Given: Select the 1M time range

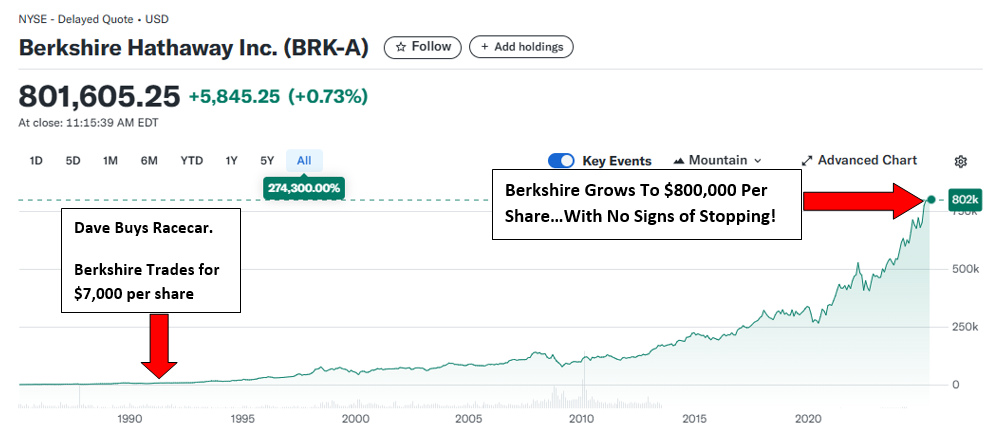Looking at the screenshot, I should coord(110,161).
